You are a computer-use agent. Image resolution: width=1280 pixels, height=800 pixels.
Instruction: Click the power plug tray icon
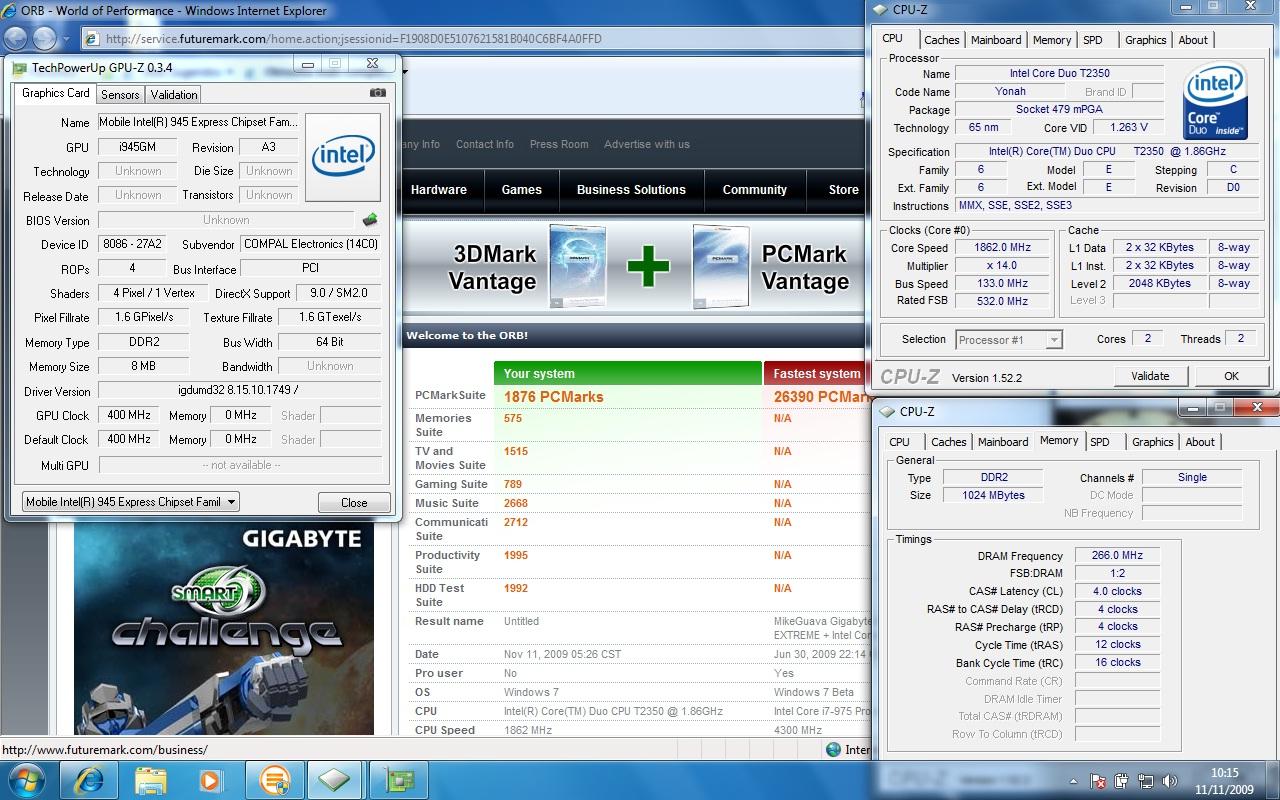pos(1122,782)
